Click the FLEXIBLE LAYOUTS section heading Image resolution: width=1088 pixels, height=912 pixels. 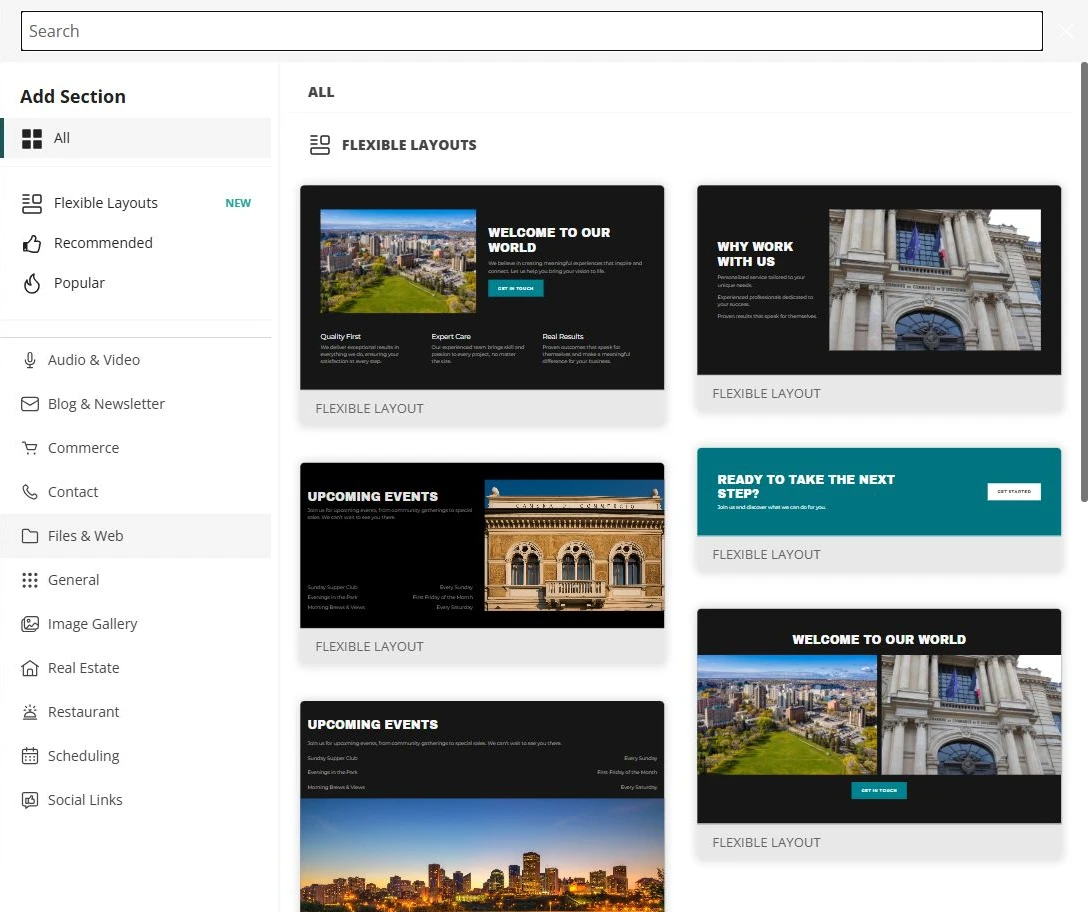click(409, 145)
